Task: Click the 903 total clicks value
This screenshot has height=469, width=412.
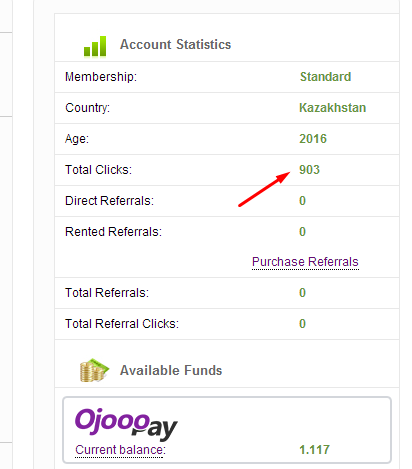Action: [x=309, y=170]
